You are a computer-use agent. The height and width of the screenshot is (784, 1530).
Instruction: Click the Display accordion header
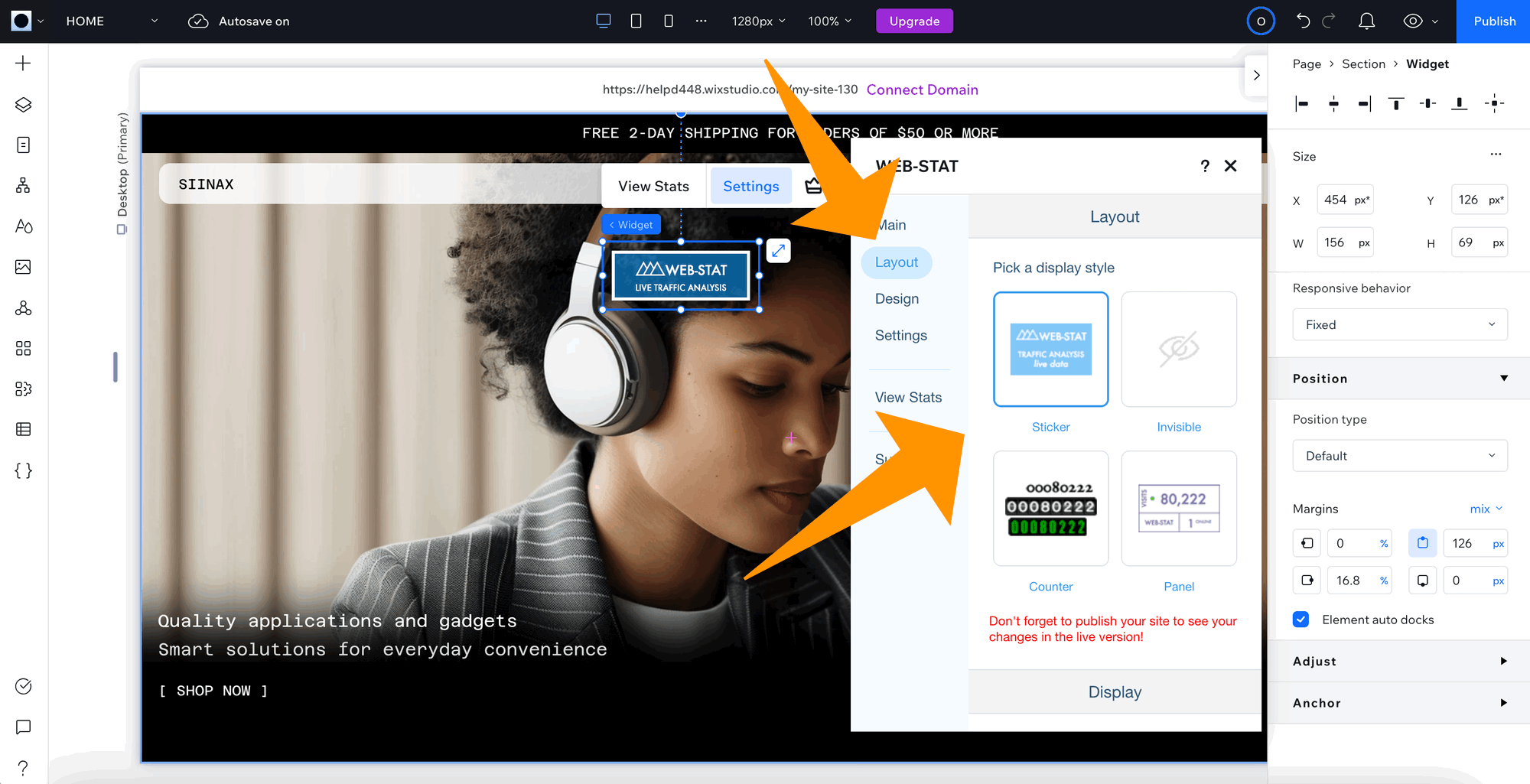click(1115, 692)
